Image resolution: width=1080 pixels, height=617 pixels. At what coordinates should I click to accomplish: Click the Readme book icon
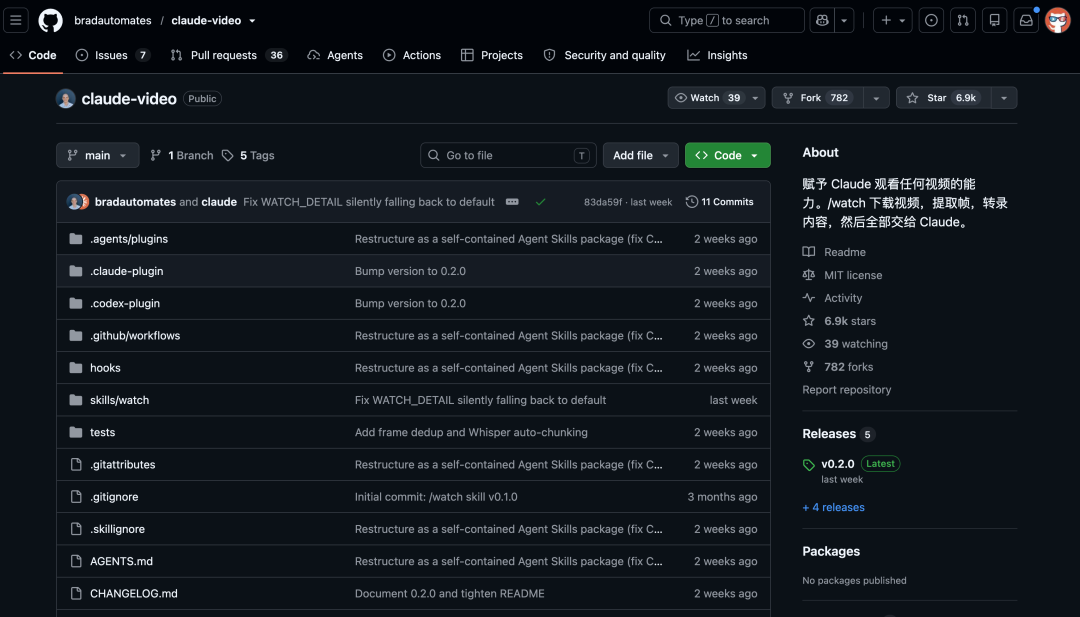click(809, 252)
